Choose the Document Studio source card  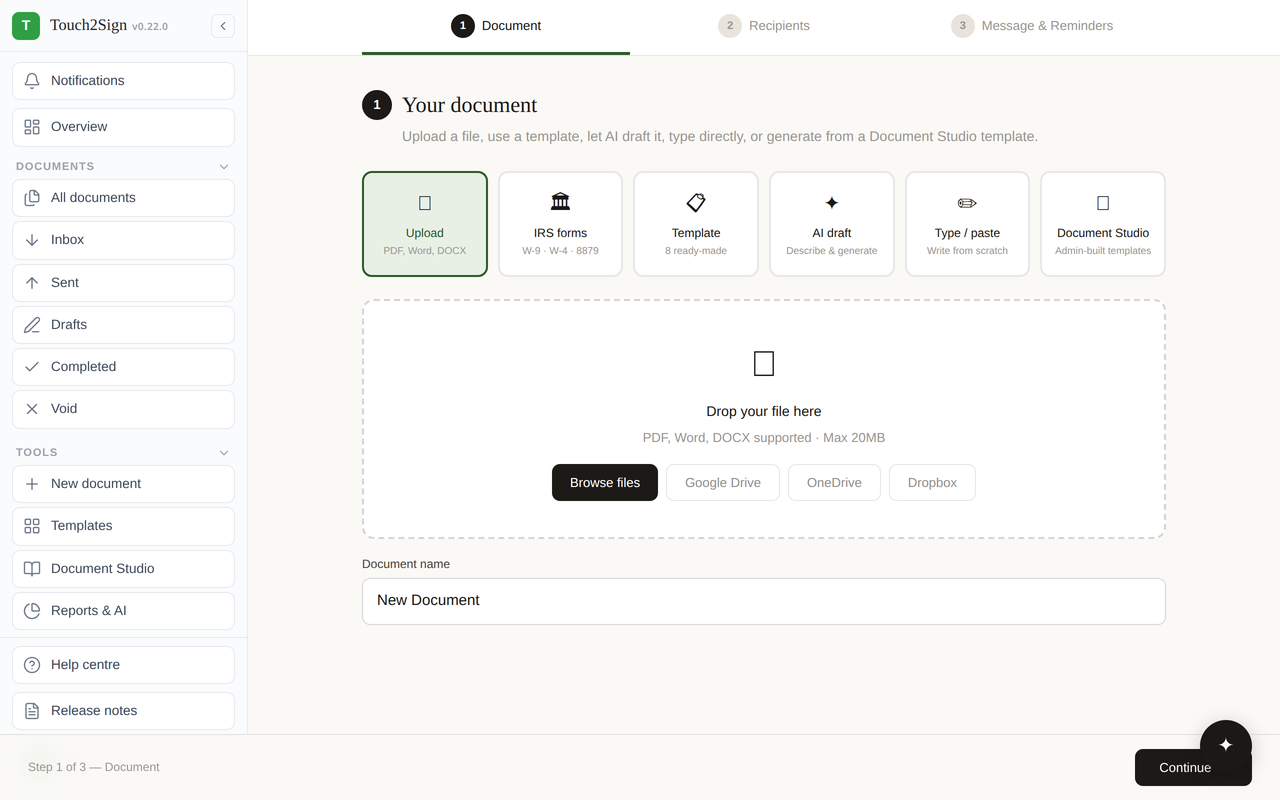coord(1103,224)
